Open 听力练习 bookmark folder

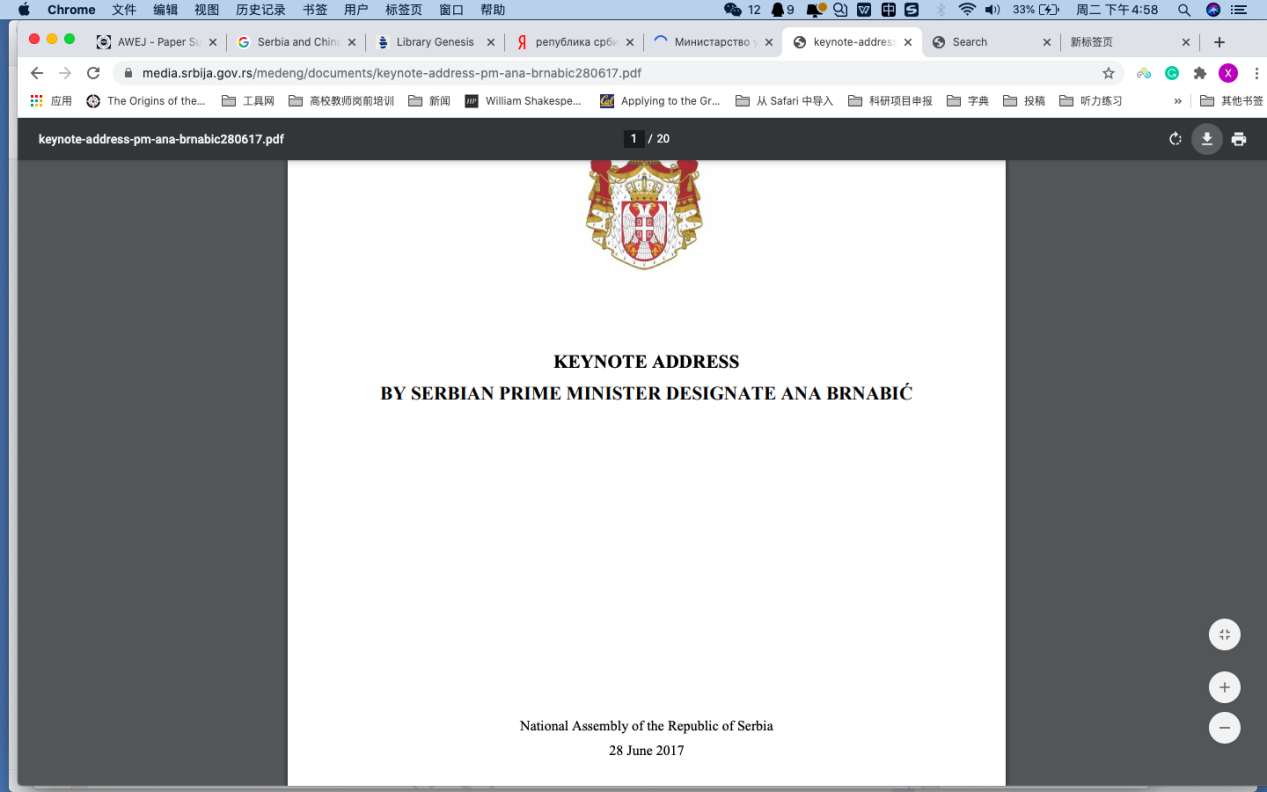[1090, 101]
